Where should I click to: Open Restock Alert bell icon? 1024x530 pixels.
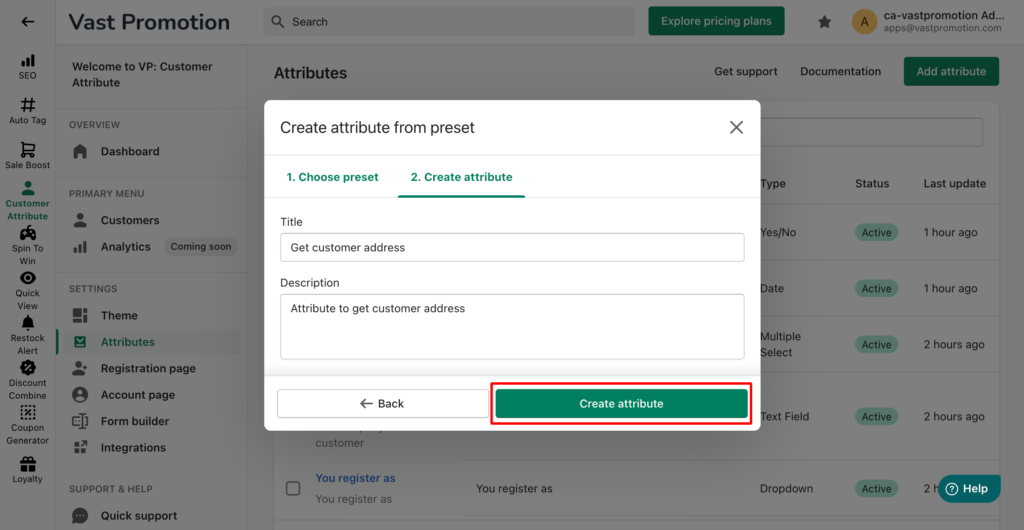click(x=27, y=322)
